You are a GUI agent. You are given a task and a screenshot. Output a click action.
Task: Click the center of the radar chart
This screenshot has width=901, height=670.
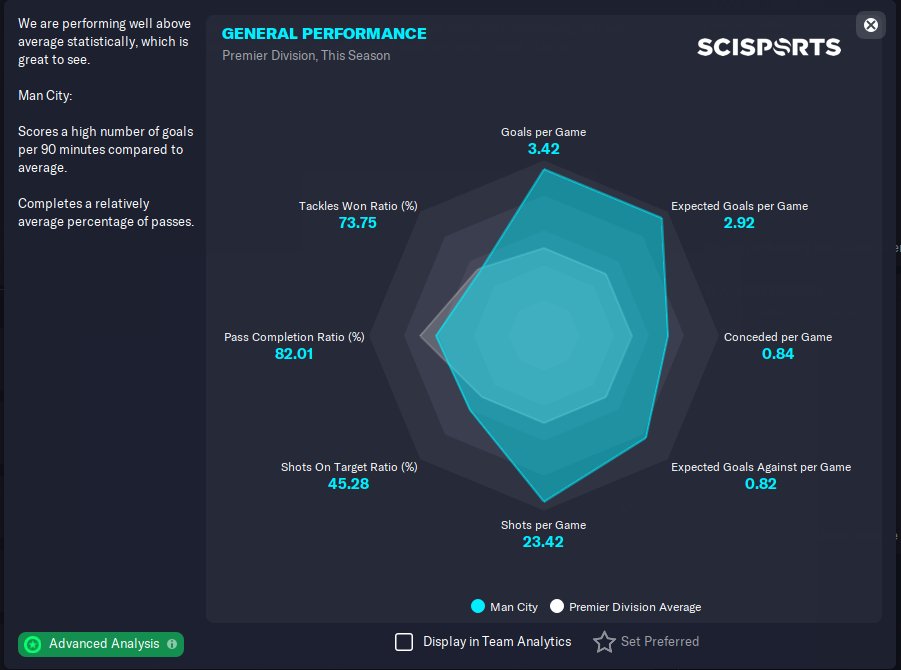(544, 336)
